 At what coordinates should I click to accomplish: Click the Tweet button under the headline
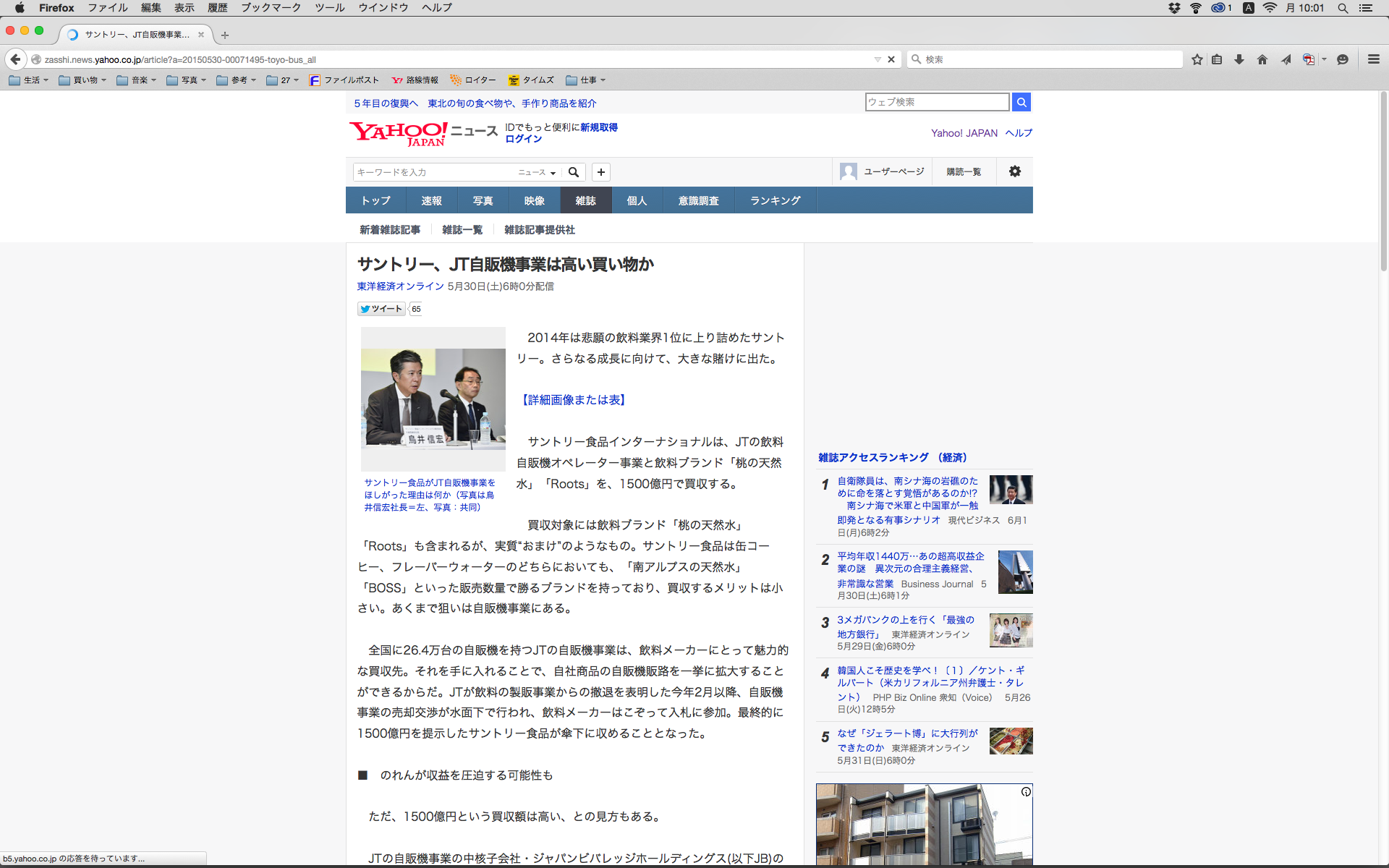point(382,309)
